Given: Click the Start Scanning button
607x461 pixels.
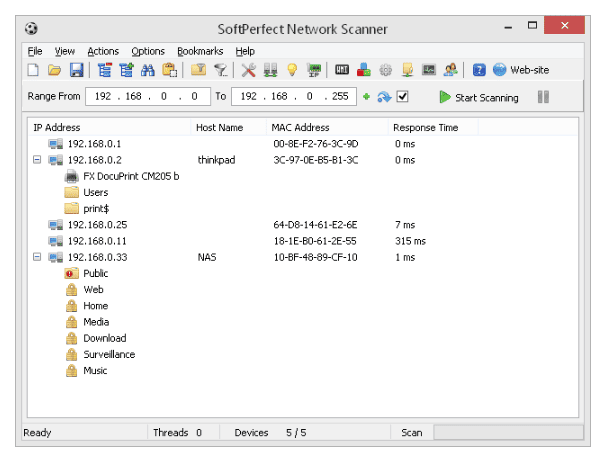Looking at the screenshot, I should 479,97.
